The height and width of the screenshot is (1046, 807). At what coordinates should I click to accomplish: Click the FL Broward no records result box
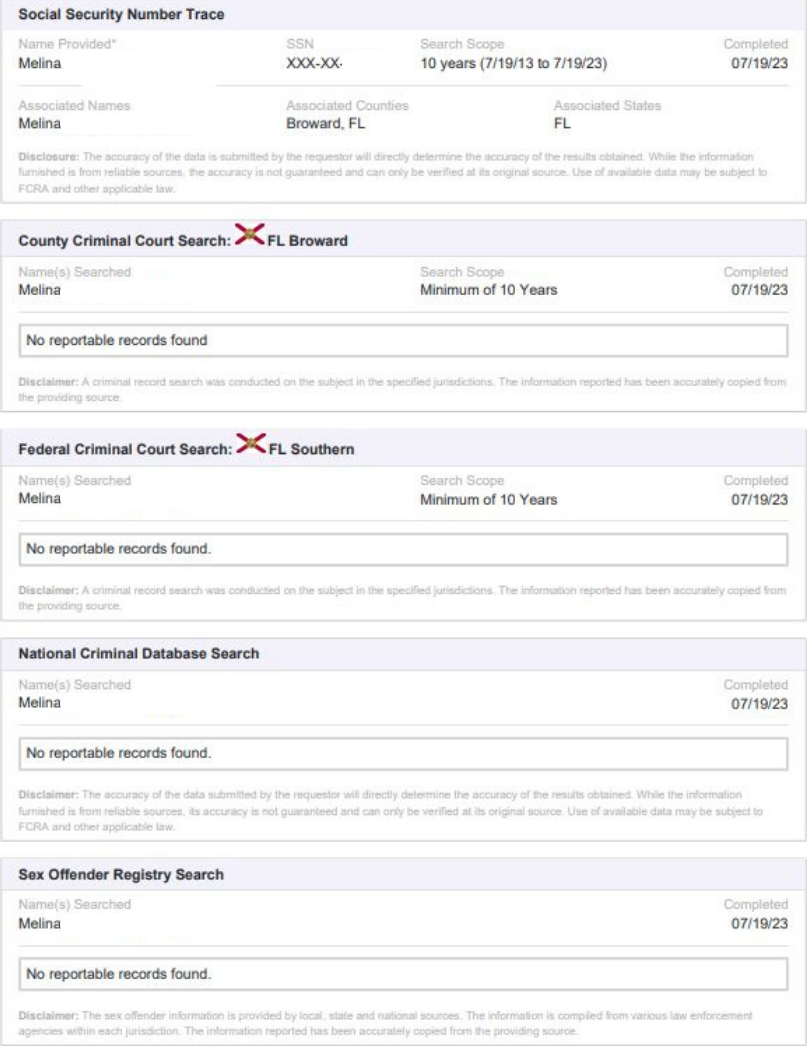pyautogui.click(x=403, y=341)
